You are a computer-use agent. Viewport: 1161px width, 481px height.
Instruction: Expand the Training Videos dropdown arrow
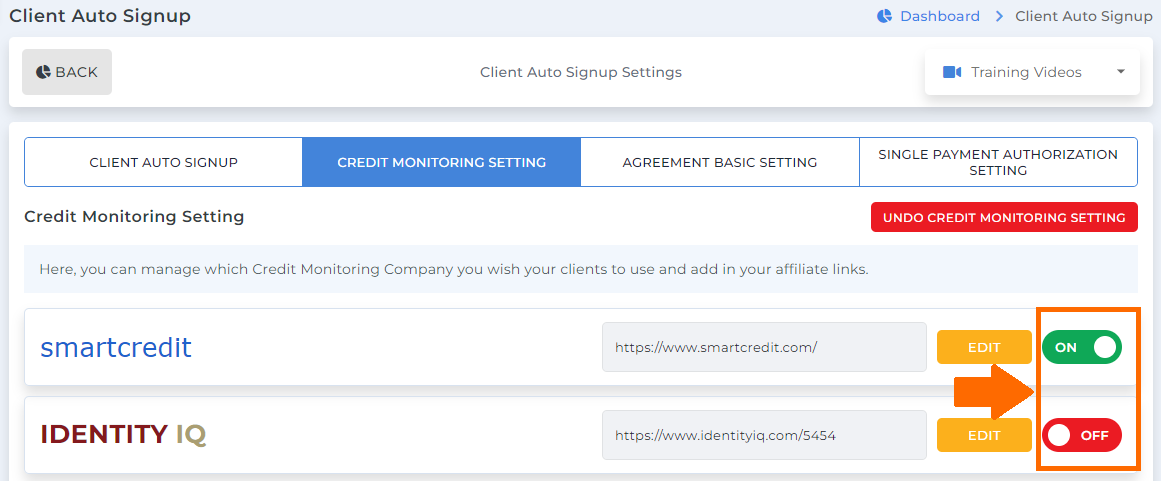tap(1120, 72)
